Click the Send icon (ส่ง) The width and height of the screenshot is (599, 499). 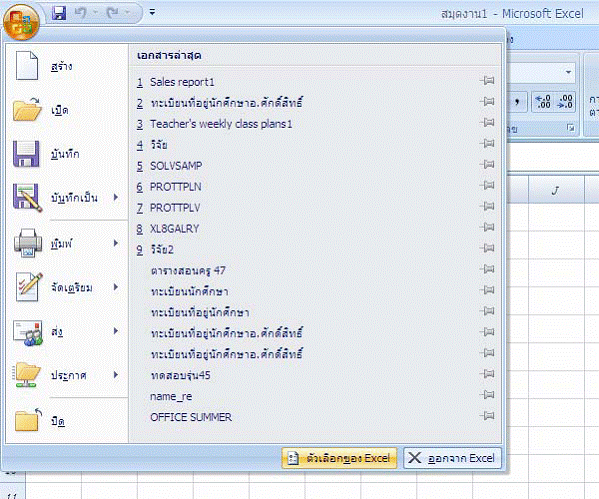pyautogui.click(x=28, y=332)
